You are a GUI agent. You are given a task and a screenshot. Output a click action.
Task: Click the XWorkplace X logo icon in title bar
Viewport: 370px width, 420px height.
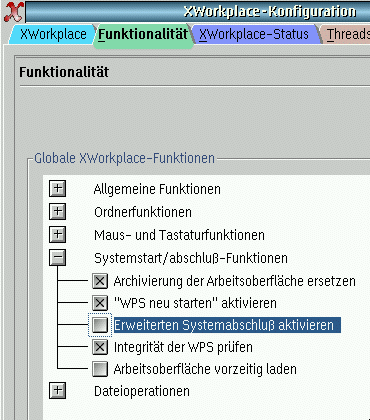(x=13, y=12)
